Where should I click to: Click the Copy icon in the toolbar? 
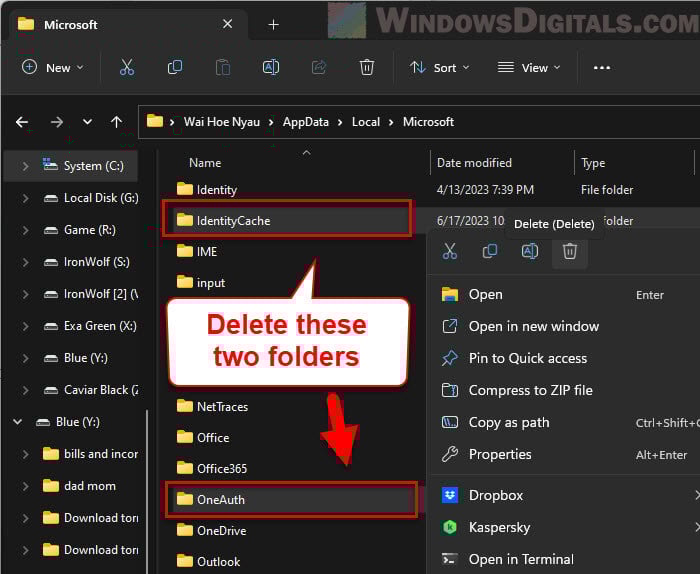point(175,68)
